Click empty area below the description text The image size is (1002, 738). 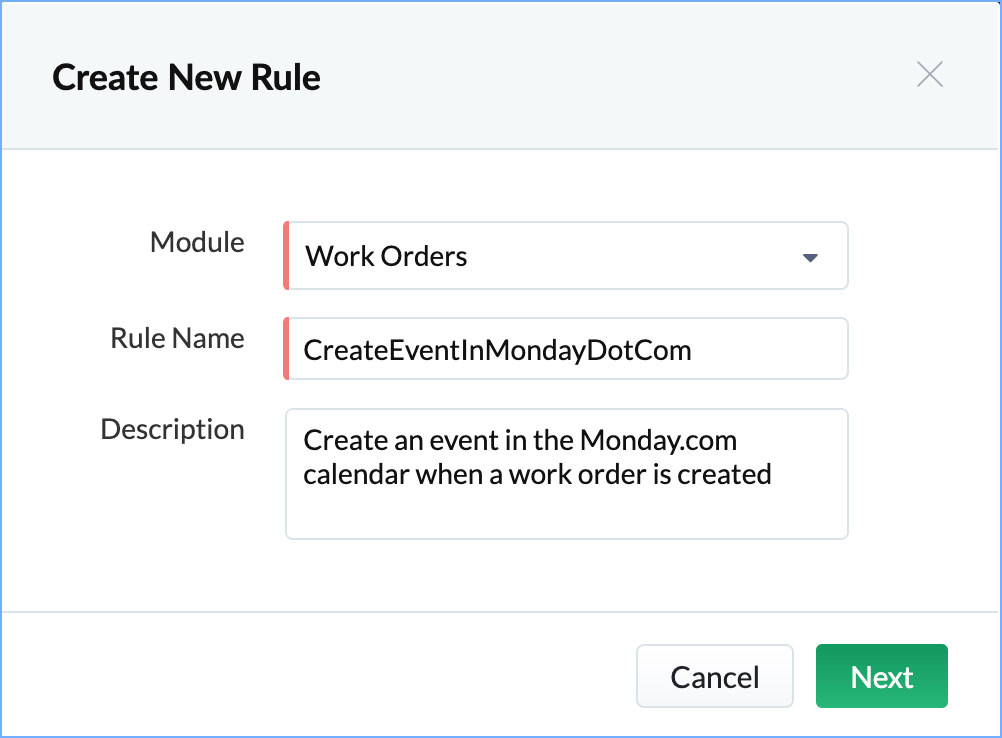click(566, 514)
